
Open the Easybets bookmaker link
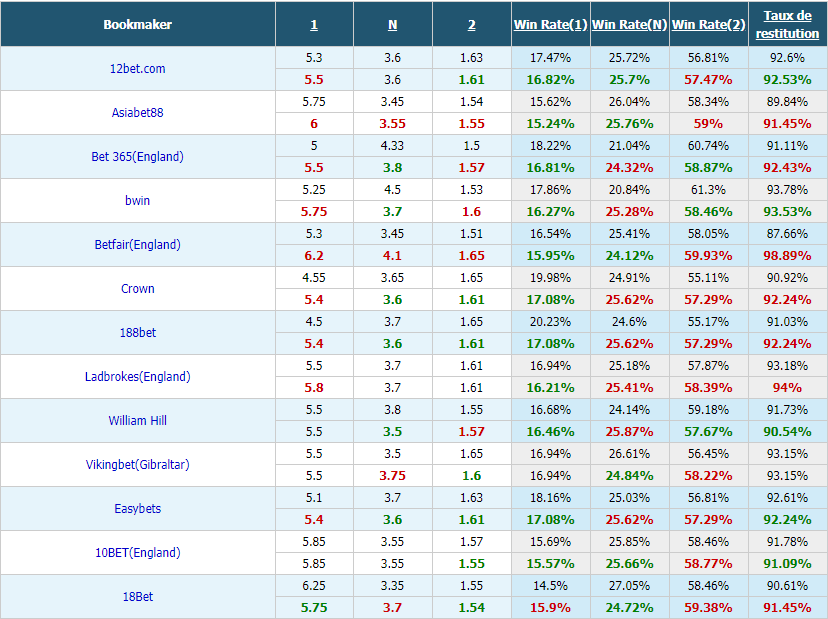[x=137, y=509]
